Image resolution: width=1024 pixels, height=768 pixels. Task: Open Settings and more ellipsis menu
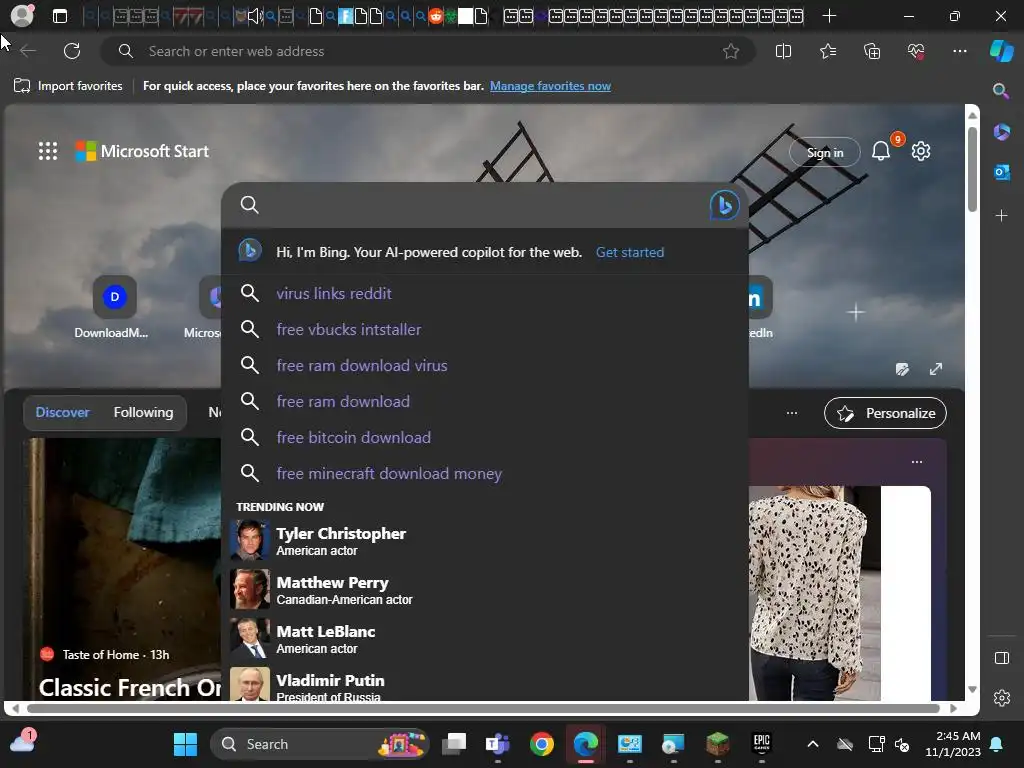tap(959, 51)
